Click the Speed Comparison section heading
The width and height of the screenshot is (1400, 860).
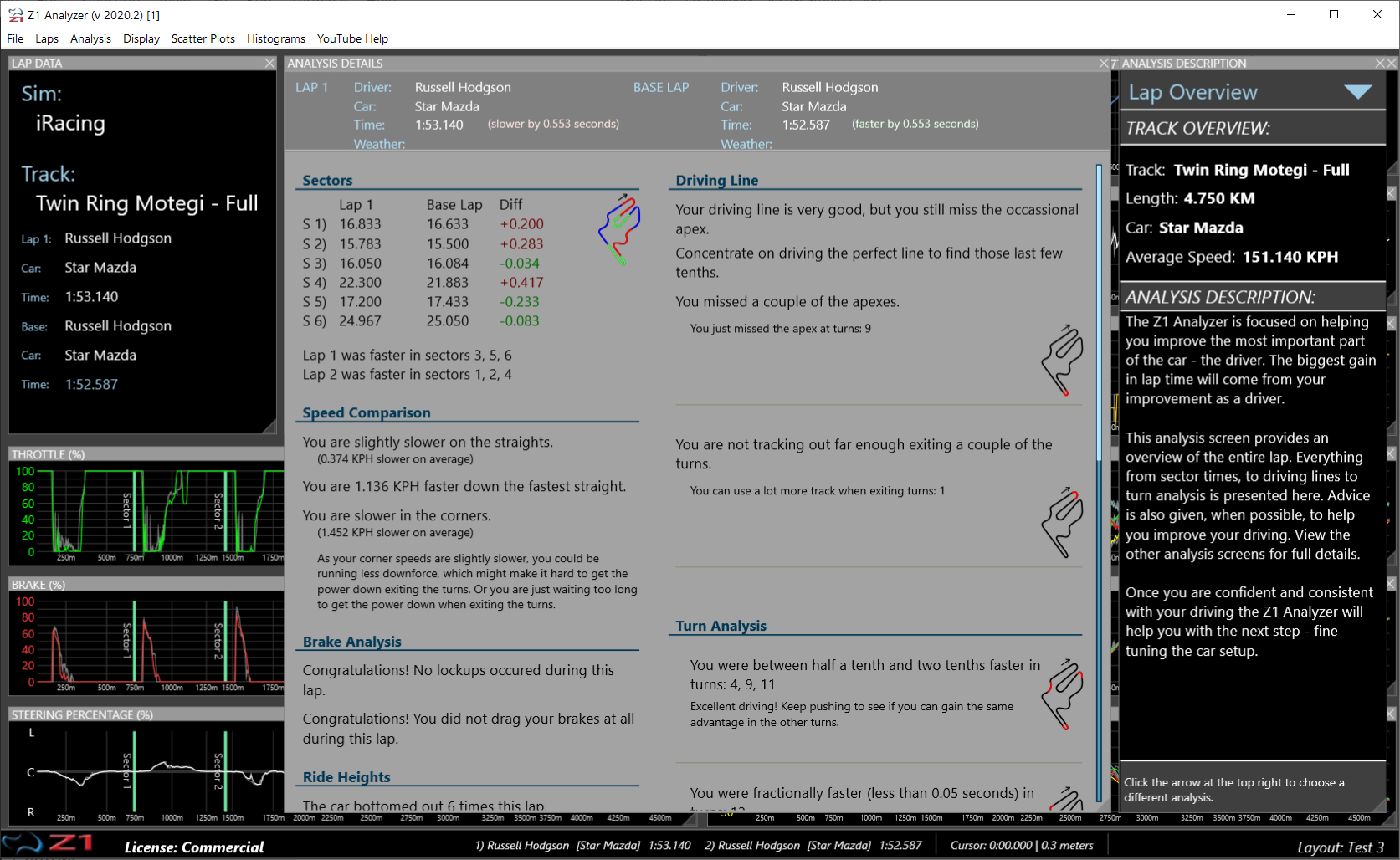[367, 412]
